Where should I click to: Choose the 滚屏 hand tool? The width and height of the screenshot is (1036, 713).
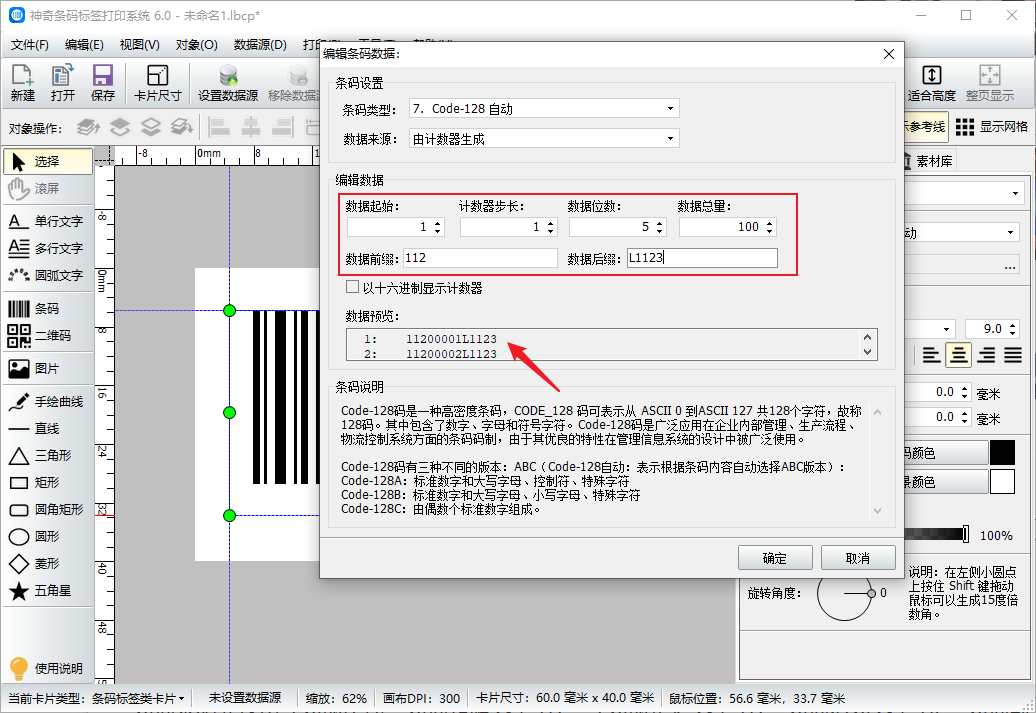click(48, 189)
